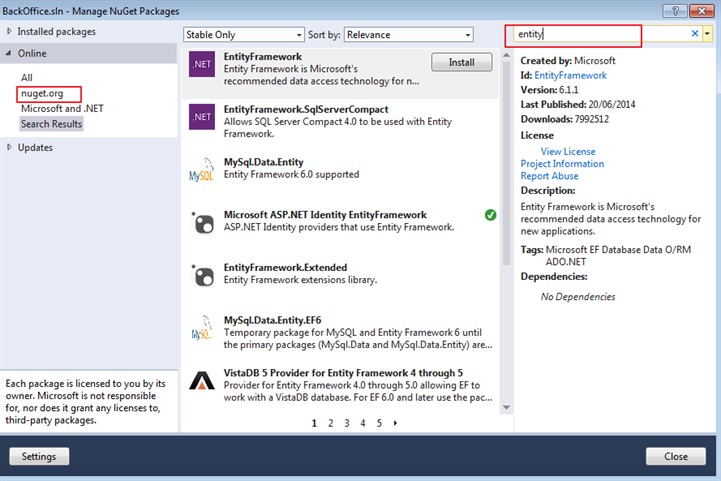This screenshot has height=481, width=721.
Task: Go to results page 5
Action: 379,423
